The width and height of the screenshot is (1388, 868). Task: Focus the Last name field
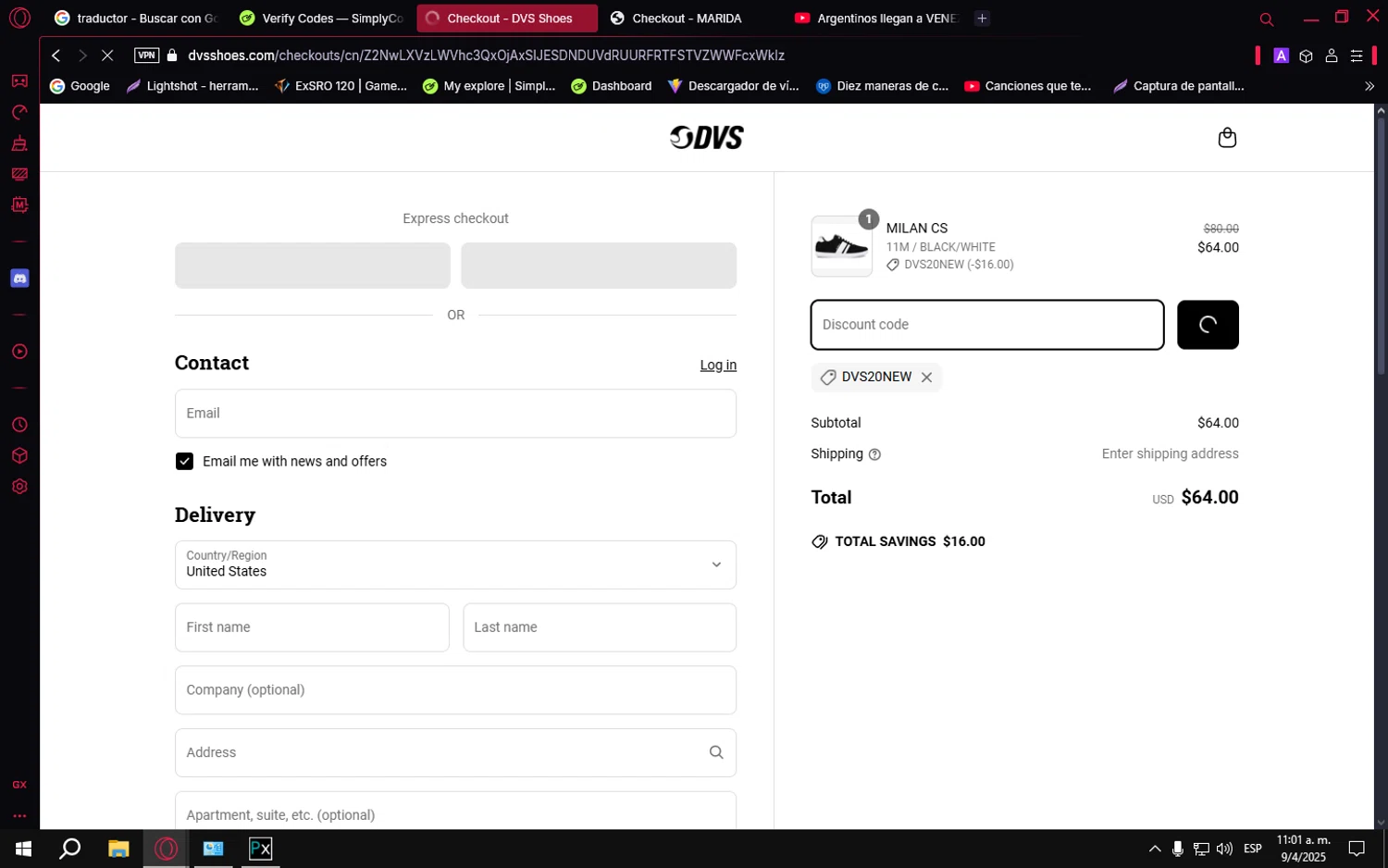(x=600, y=627)
